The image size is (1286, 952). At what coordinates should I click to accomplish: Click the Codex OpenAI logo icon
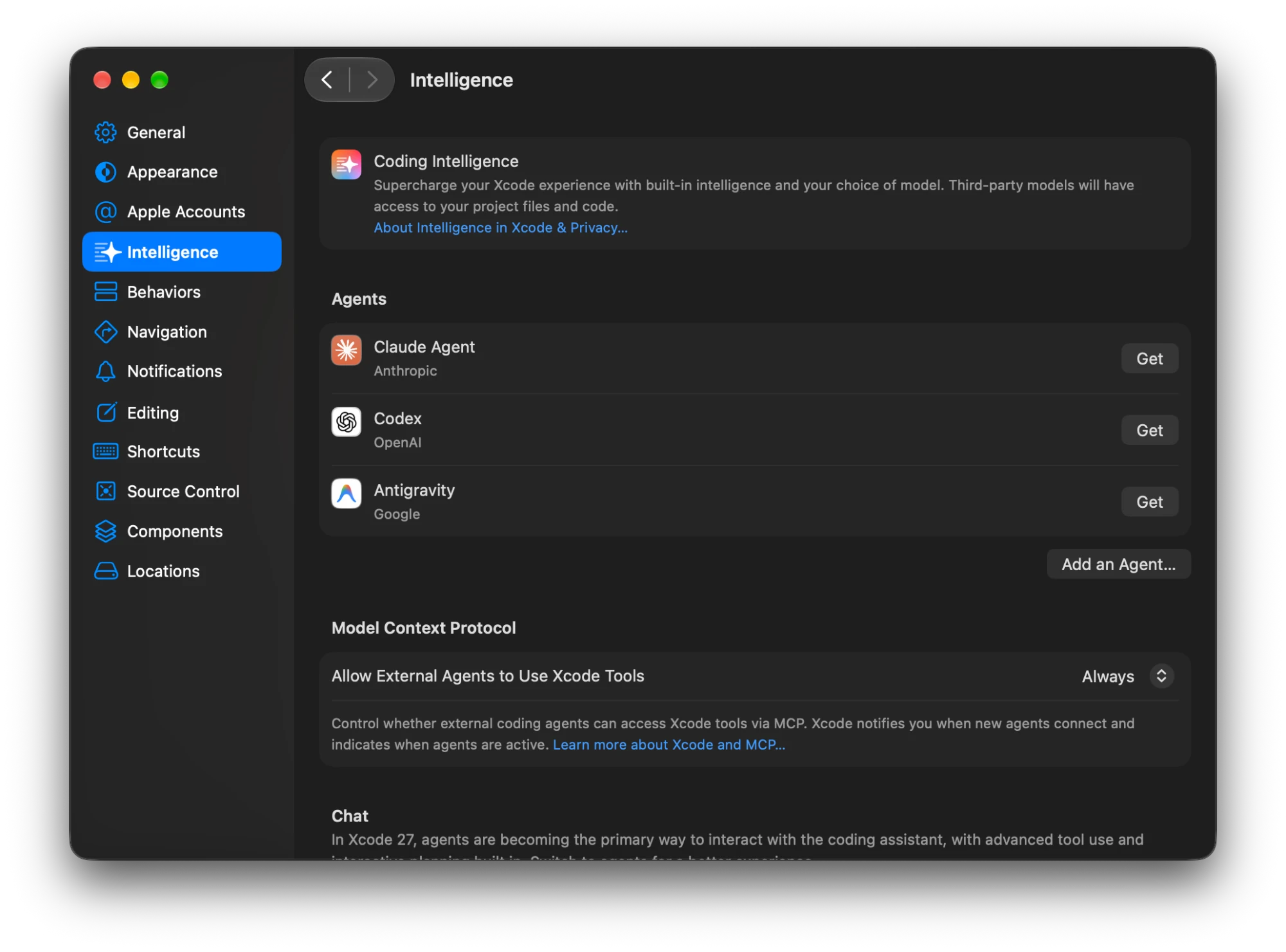pyautogui.click(x=347, y=422)
